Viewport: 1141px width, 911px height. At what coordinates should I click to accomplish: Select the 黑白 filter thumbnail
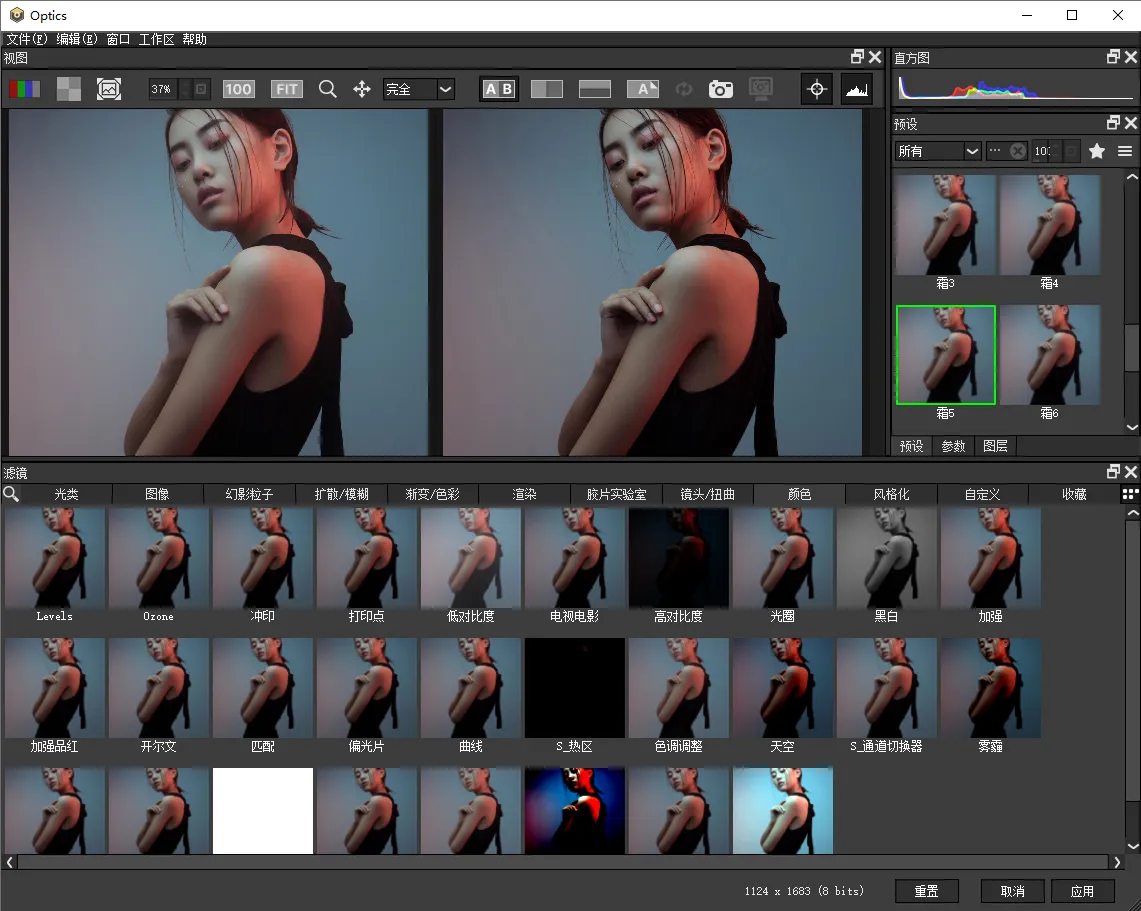[887, 558]
